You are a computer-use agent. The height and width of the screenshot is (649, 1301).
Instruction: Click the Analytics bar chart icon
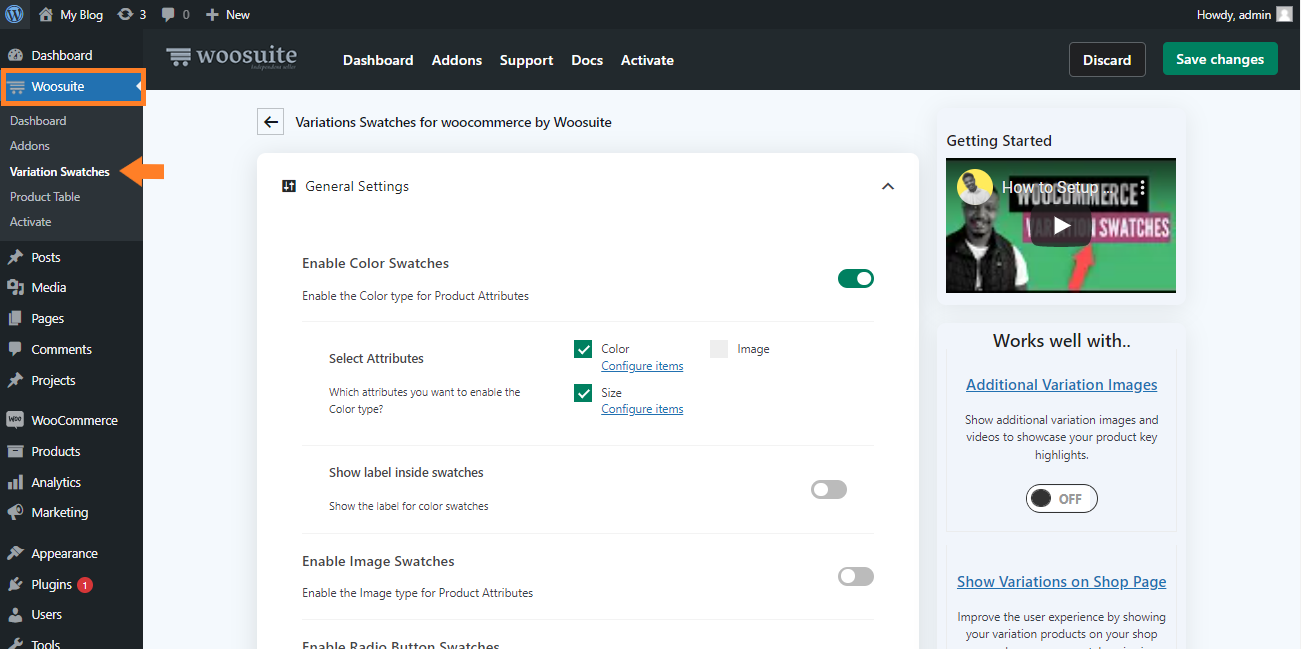(15, 482)
